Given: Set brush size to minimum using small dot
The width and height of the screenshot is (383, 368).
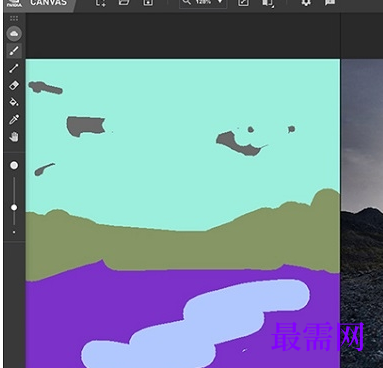Looking at the screenshot, I should point(14,232).
